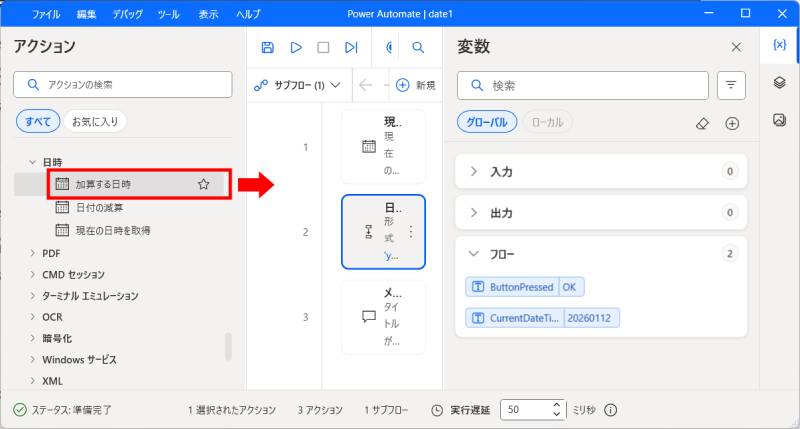Click the stop flow square icon
The image size is (800, 429).
[x=323, y=47]
